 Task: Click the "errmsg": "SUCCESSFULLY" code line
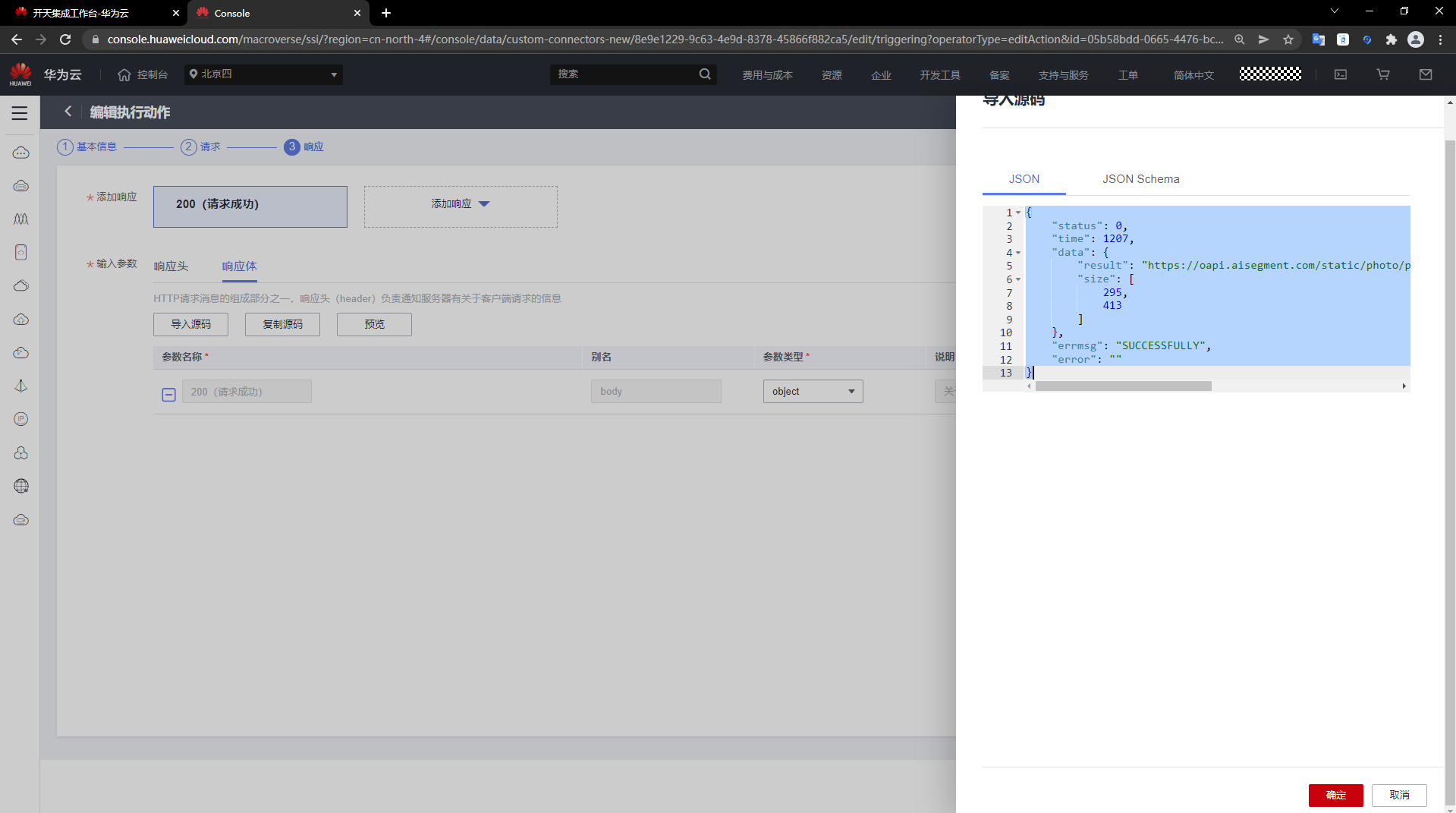pyautogui.click(x=1131, y=346)
